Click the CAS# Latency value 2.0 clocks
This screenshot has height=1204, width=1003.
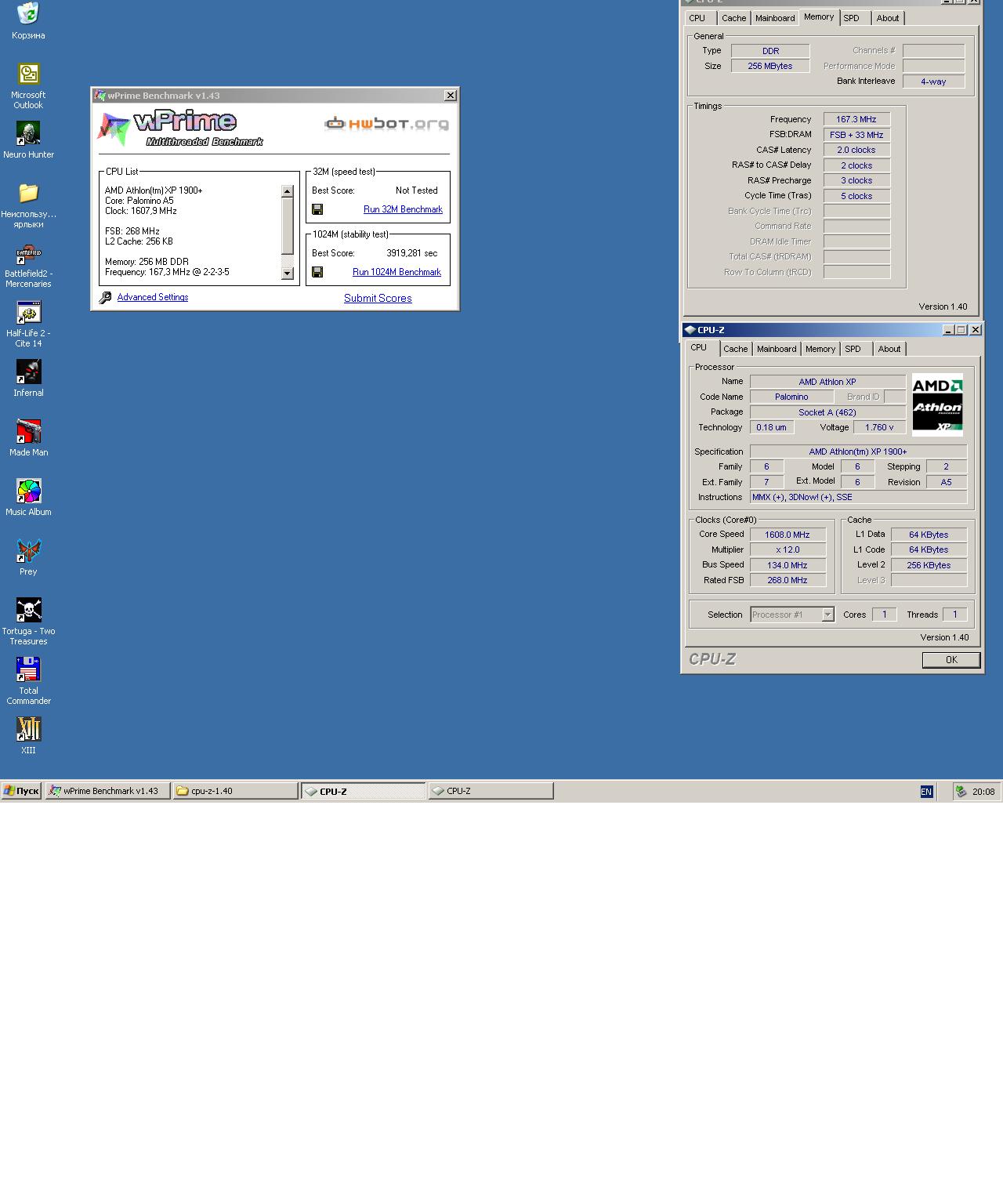[x=856, y=150]
